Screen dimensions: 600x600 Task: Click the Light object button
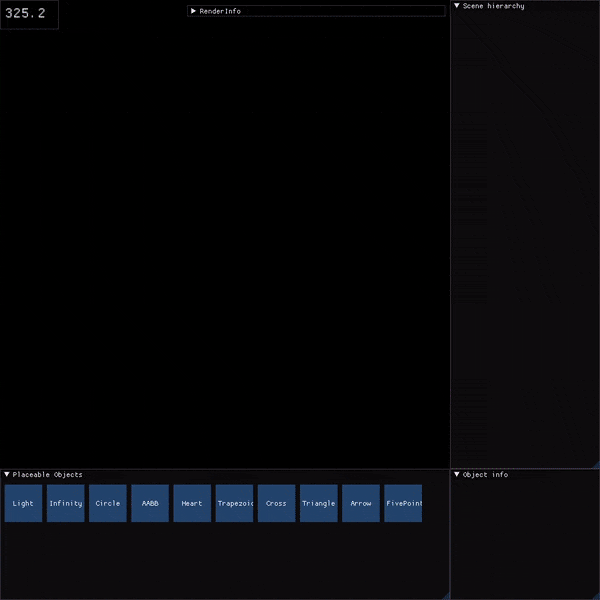tap(23, 503)
